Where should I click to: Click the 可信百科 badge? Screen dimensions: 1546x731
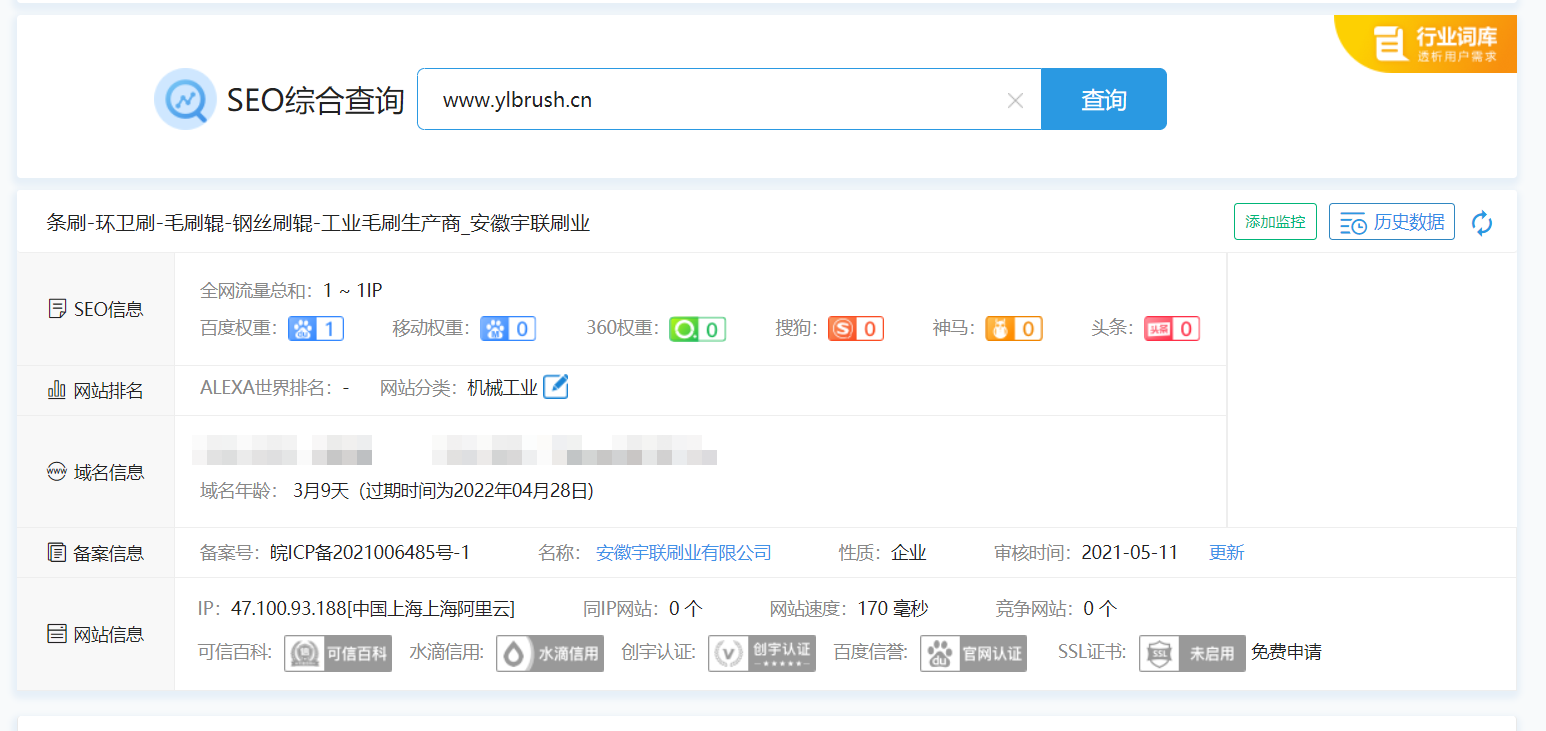(338, 653)
